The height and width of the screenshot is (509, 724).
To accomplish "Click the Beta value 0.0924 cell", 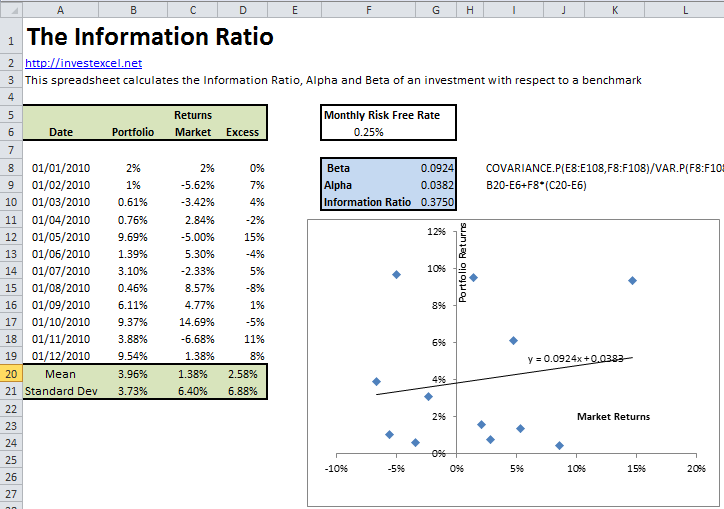I will click(x=435, y=168).
